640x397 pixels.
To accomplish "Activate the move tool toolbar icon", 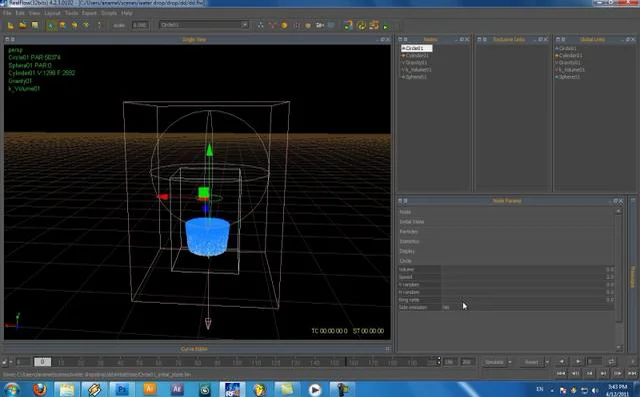I will (x=63, y=25).
